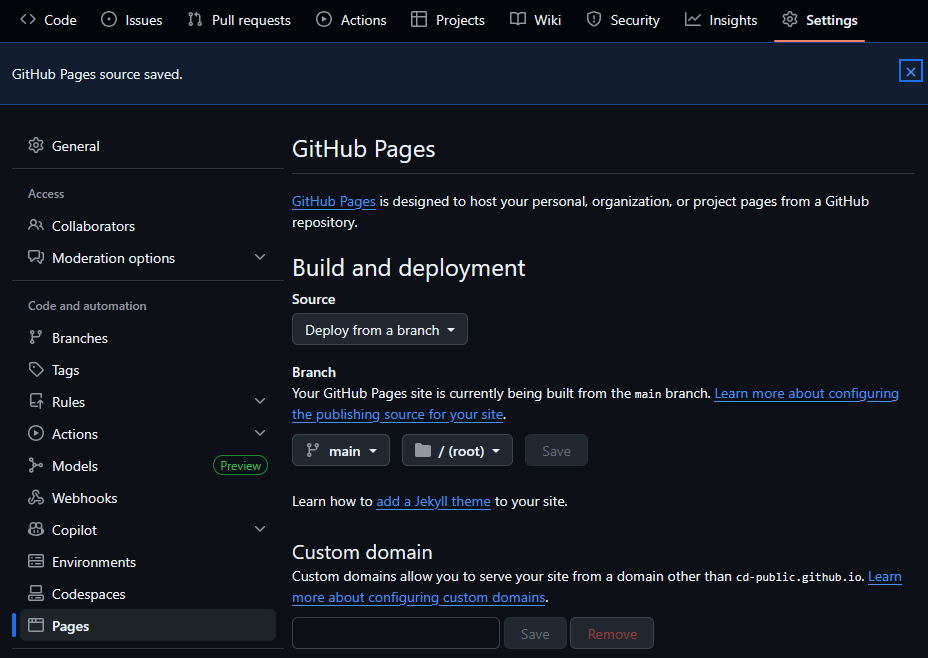928x658 pixels.
Task: Click the Copilot icon in sidebar
Action: coord(36,530)
